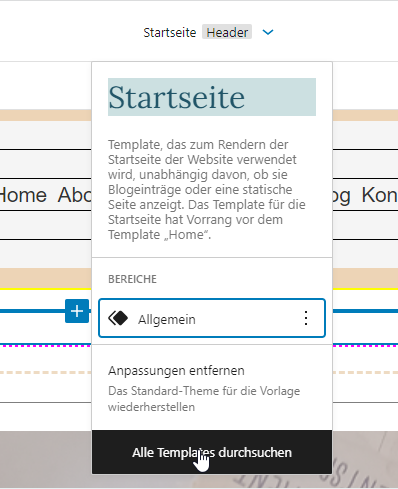Click the Standard-Theme wiederherstellen description text
This screenshot has width=398, height=489.
pos(204,399)
